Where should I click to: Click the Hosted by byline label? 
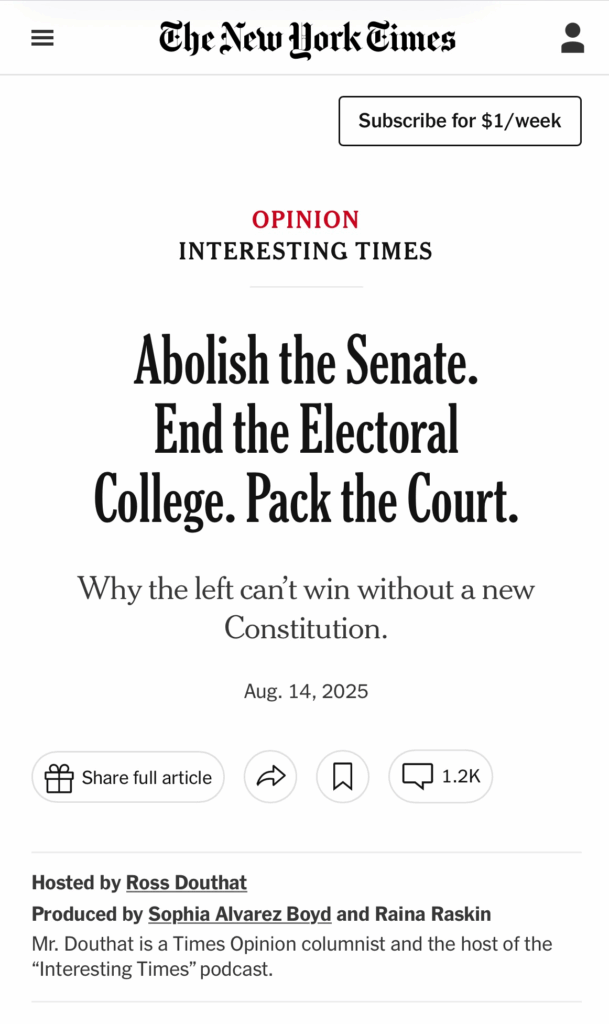pyautogui.click(x=75, y=883)
